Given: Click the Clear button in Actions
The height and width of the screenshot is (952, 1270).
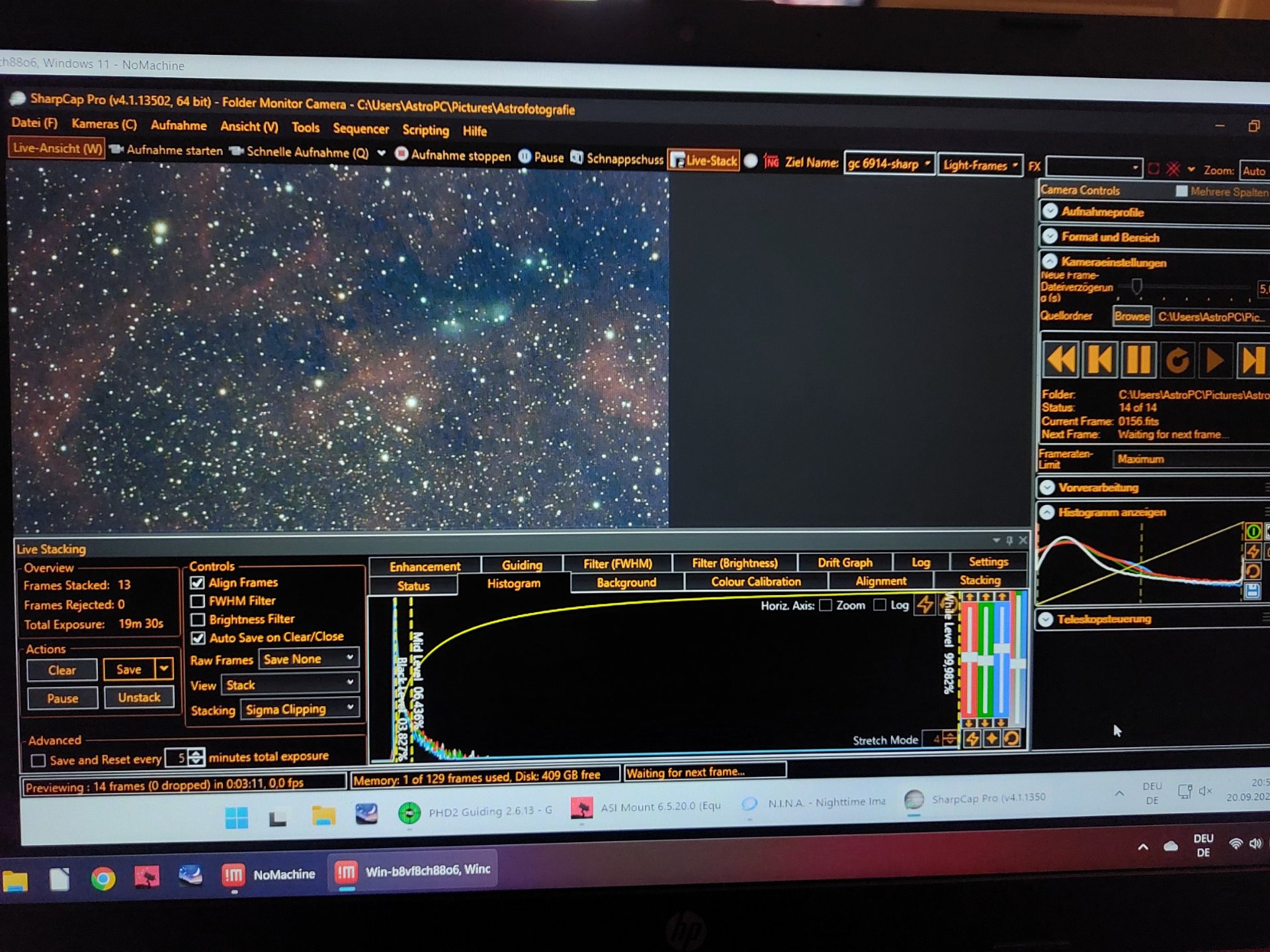Looking at the screenshot, I should click(62, 670).
